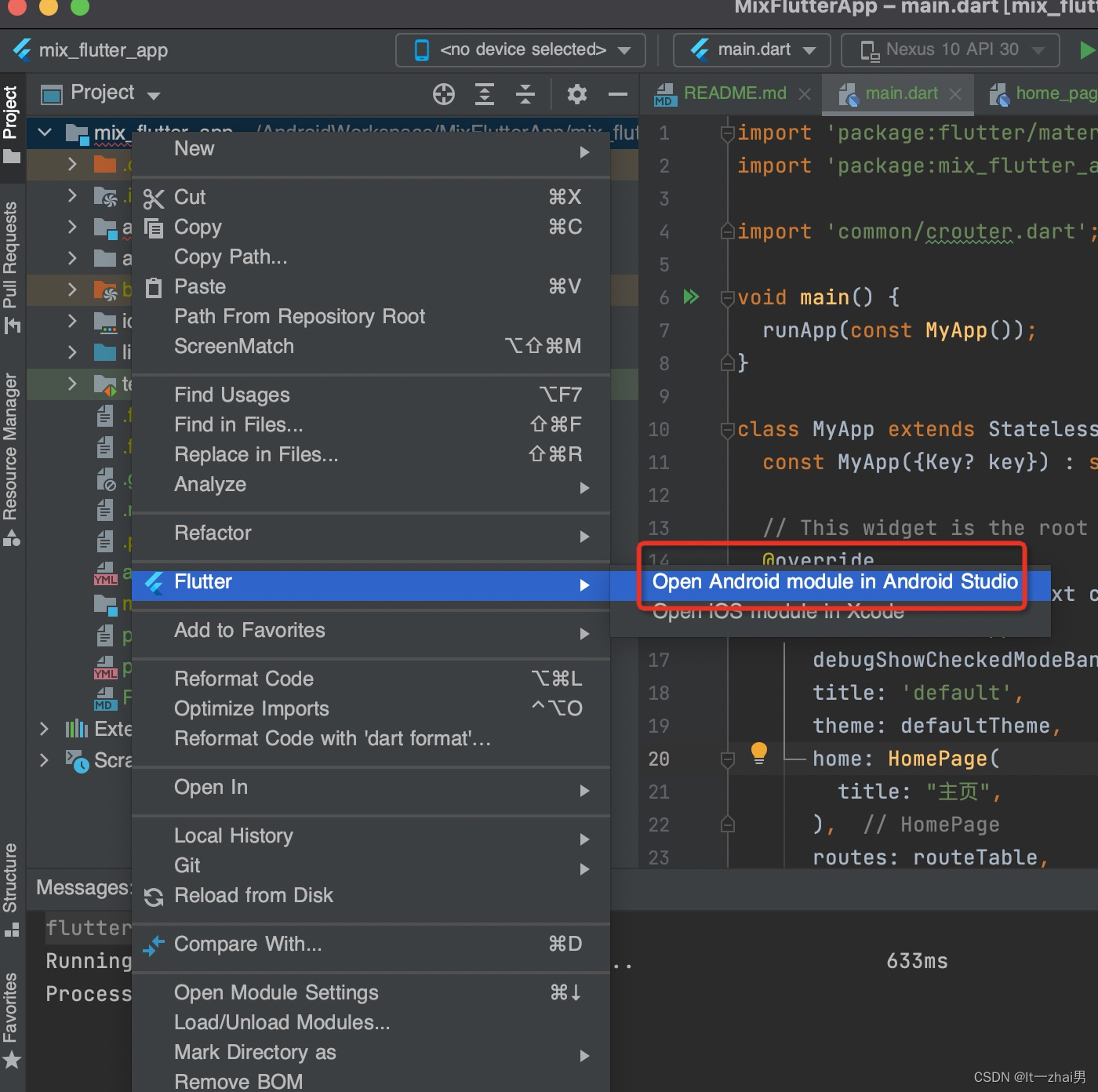1098x1092 pixels.
Task: Open the Pull Requests sidebar tab
Action: pos(11,267)
